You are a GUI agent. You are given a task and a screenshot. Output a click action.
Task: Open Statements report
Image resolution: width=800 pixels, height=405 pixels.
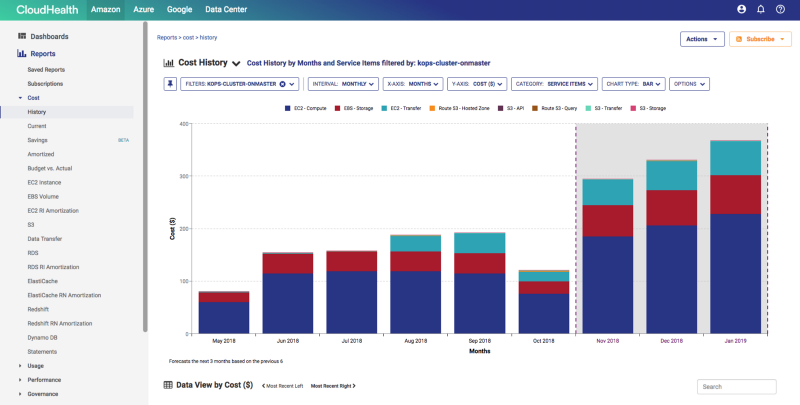click(x=42, y=352)
